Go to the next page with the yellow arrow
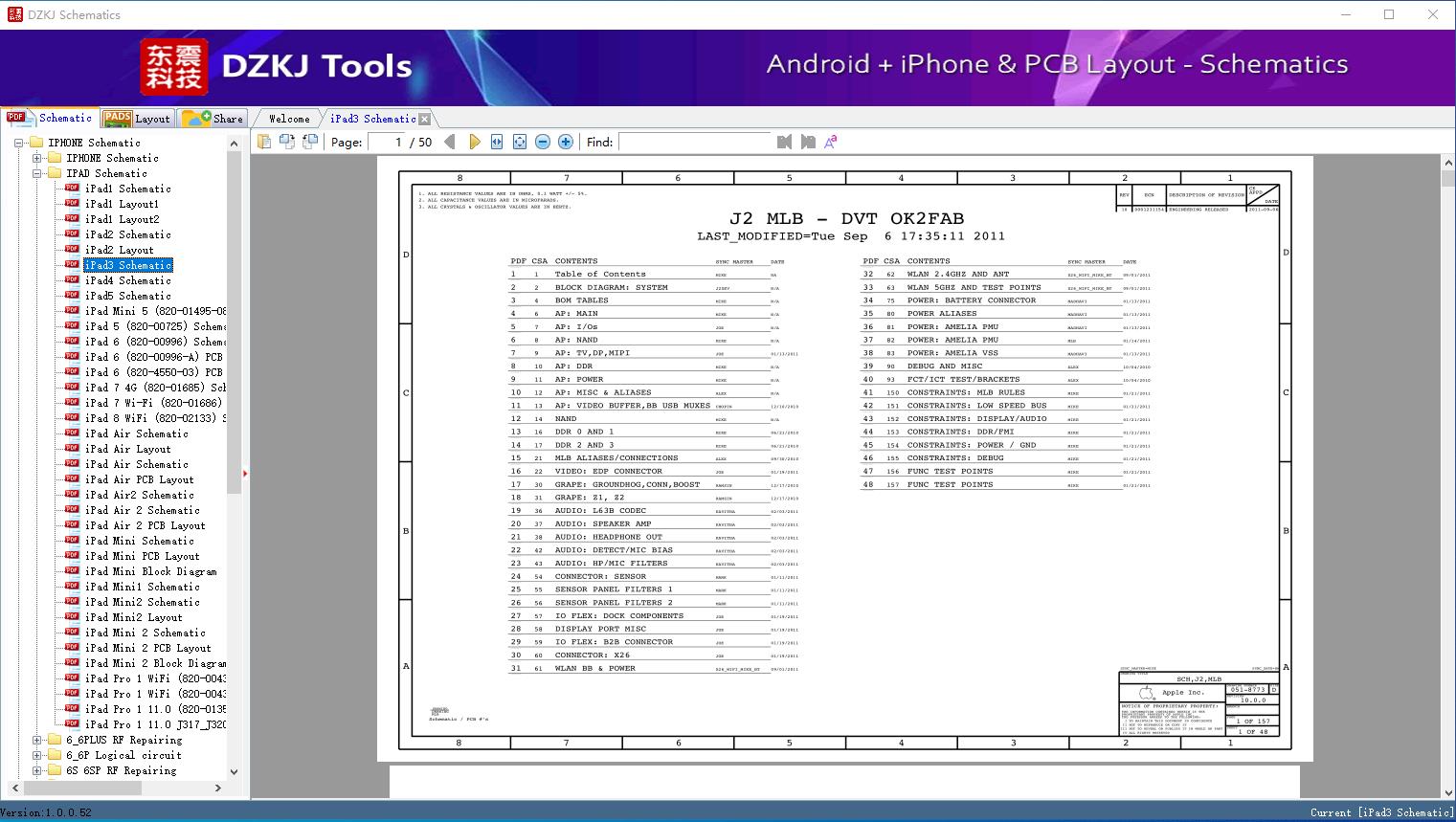 point(474,142)
